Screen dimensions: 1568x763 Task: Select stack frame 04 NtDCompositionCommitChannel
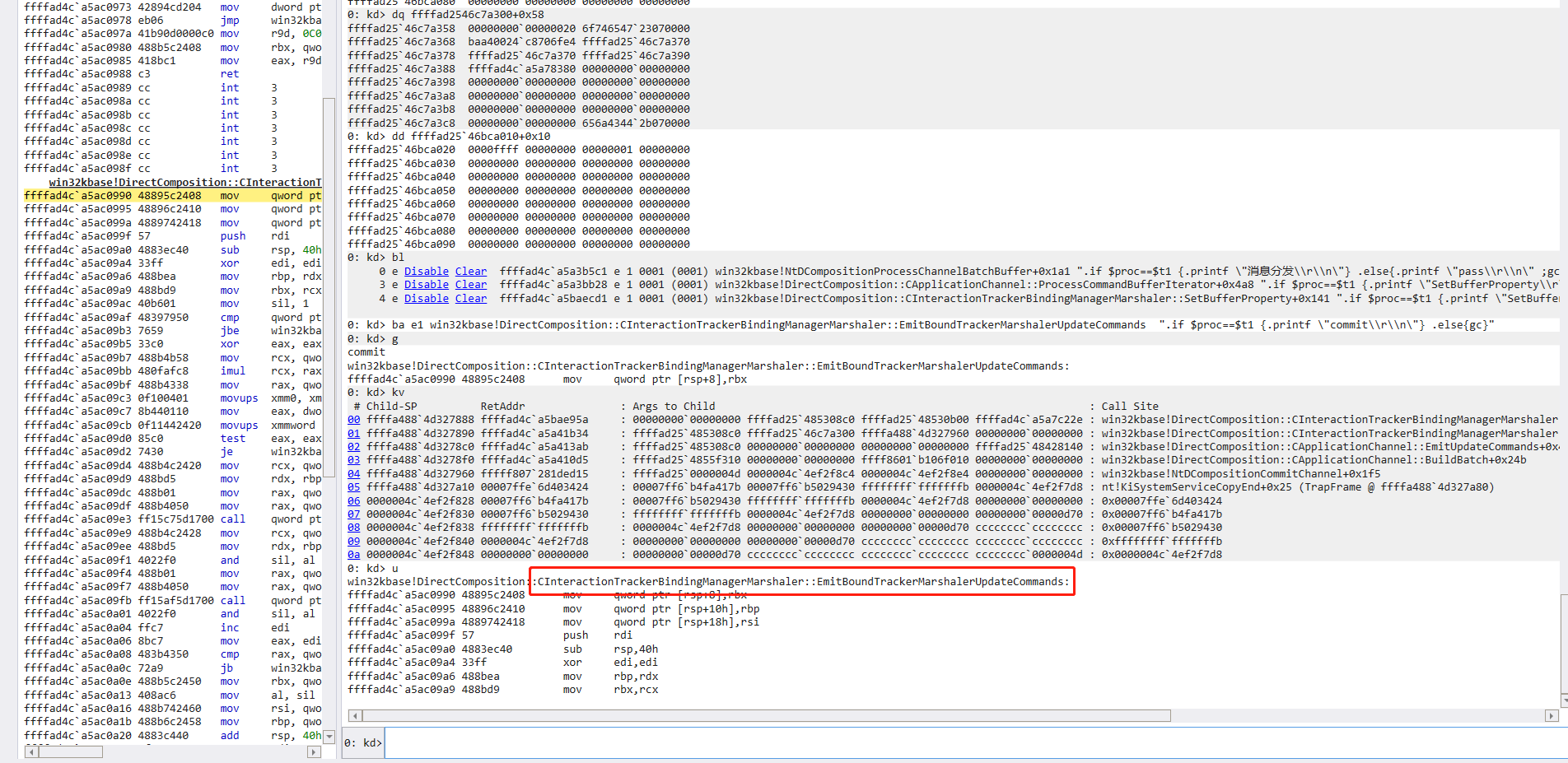coord(353,474)
